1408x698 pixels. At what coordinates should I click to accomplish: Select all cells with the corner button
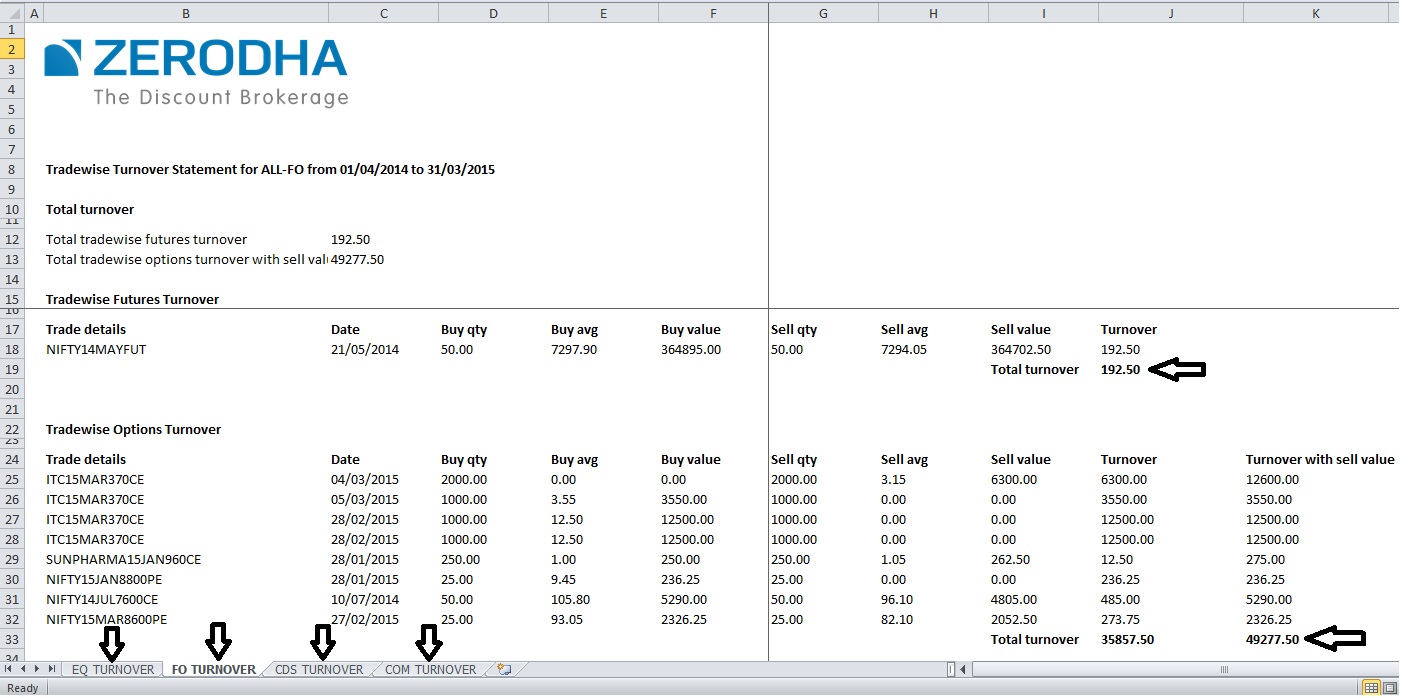(x=11, y=12)
